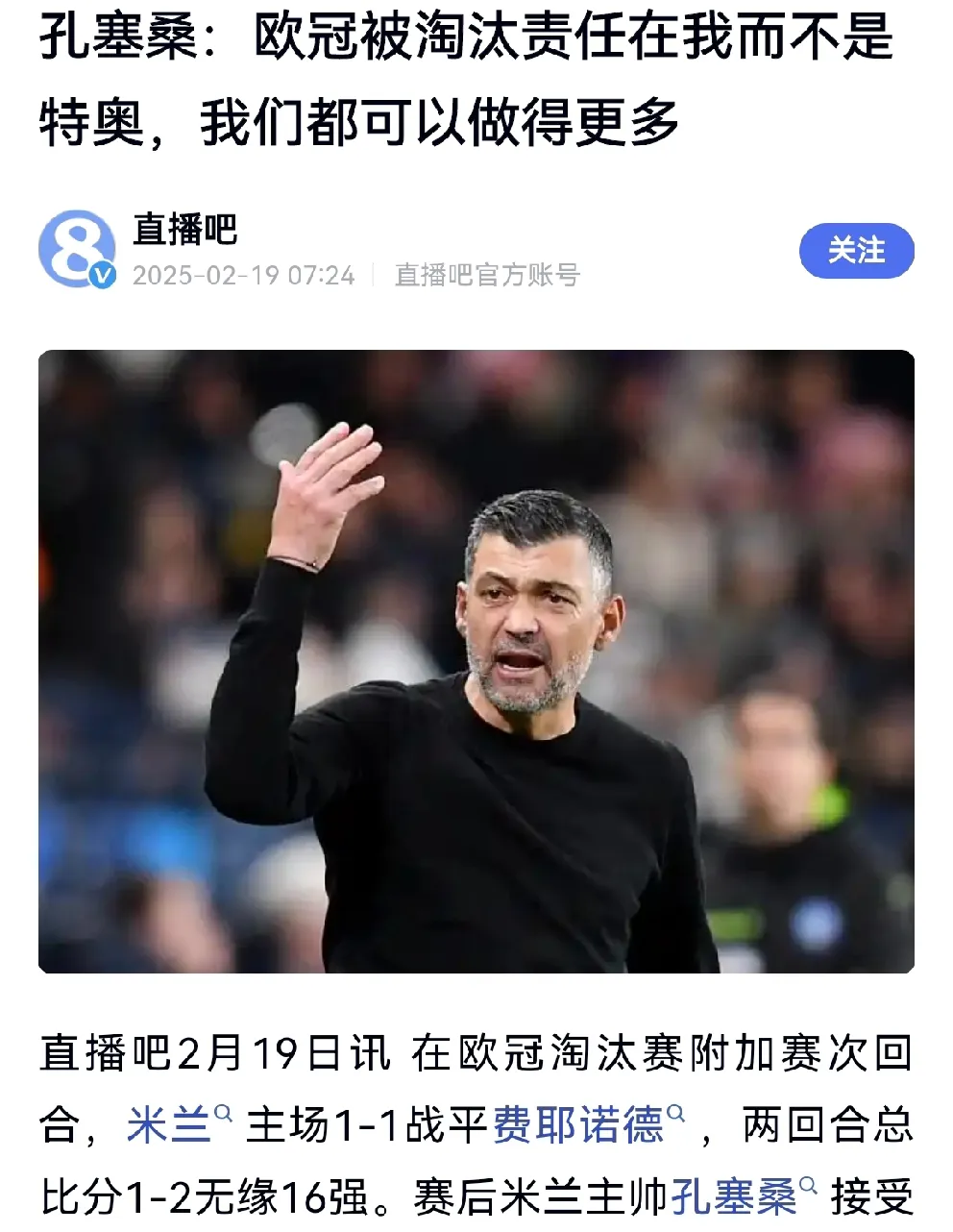Open the 孔塞桑 keyword link in text

coord(734,1197)
